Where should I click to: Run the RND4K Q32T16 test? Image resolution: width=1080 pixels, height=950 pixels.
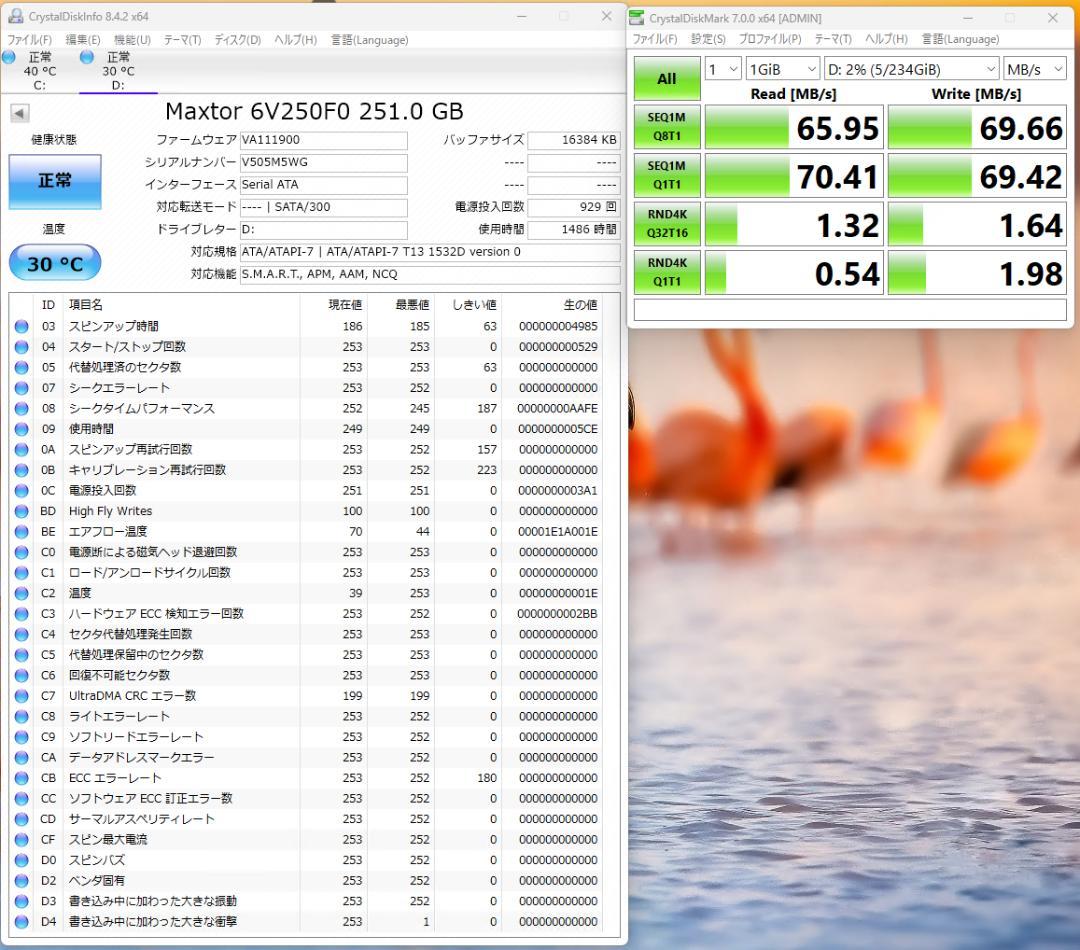click(x=666, y=223)
